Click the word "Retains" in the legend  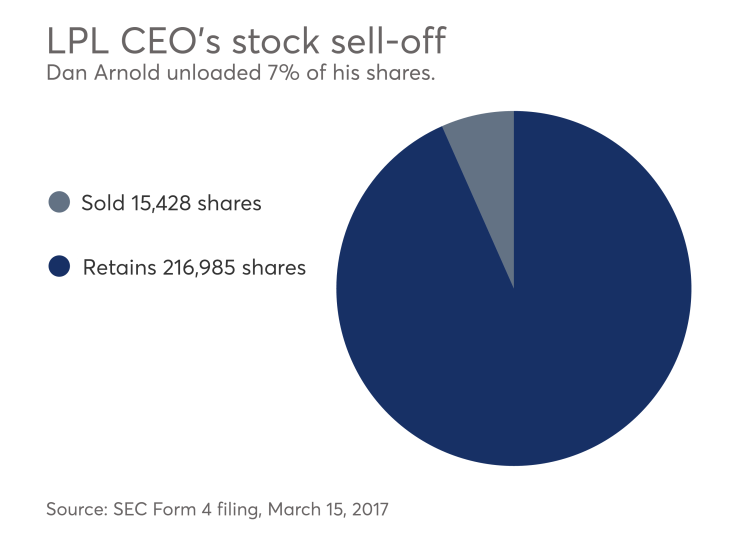[x=116, y=267]
